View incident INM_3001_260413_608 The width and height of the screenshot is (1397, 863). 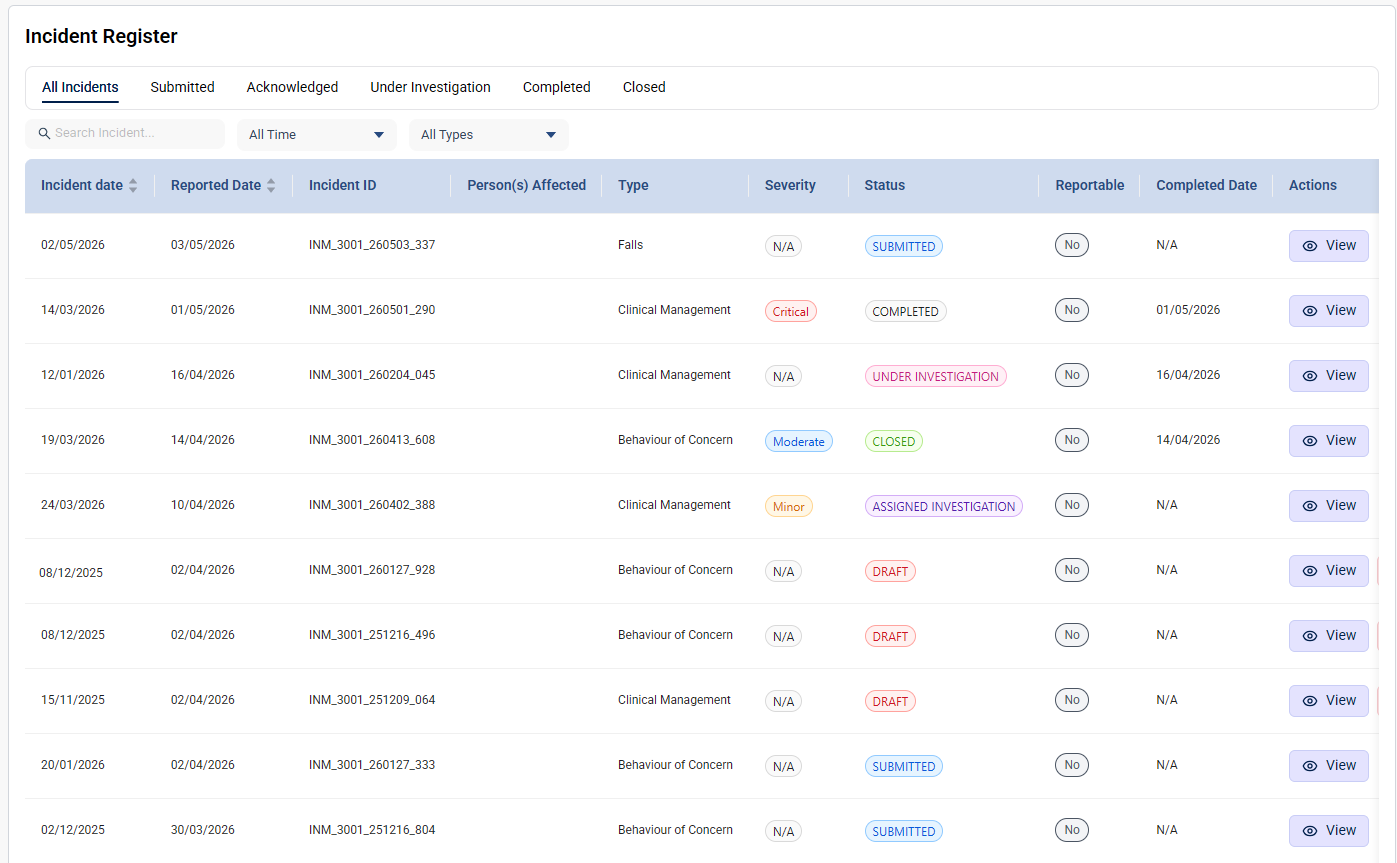coord(1329,441)
